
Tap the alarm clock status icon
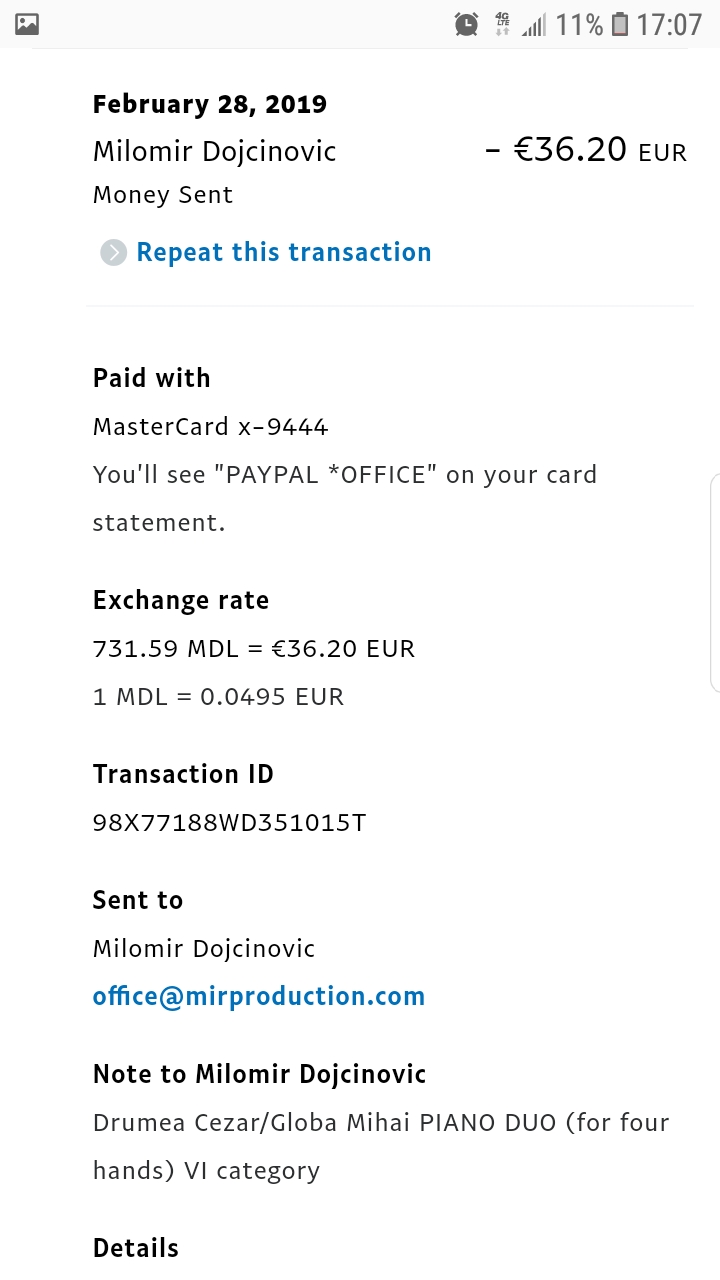[466, 24]
